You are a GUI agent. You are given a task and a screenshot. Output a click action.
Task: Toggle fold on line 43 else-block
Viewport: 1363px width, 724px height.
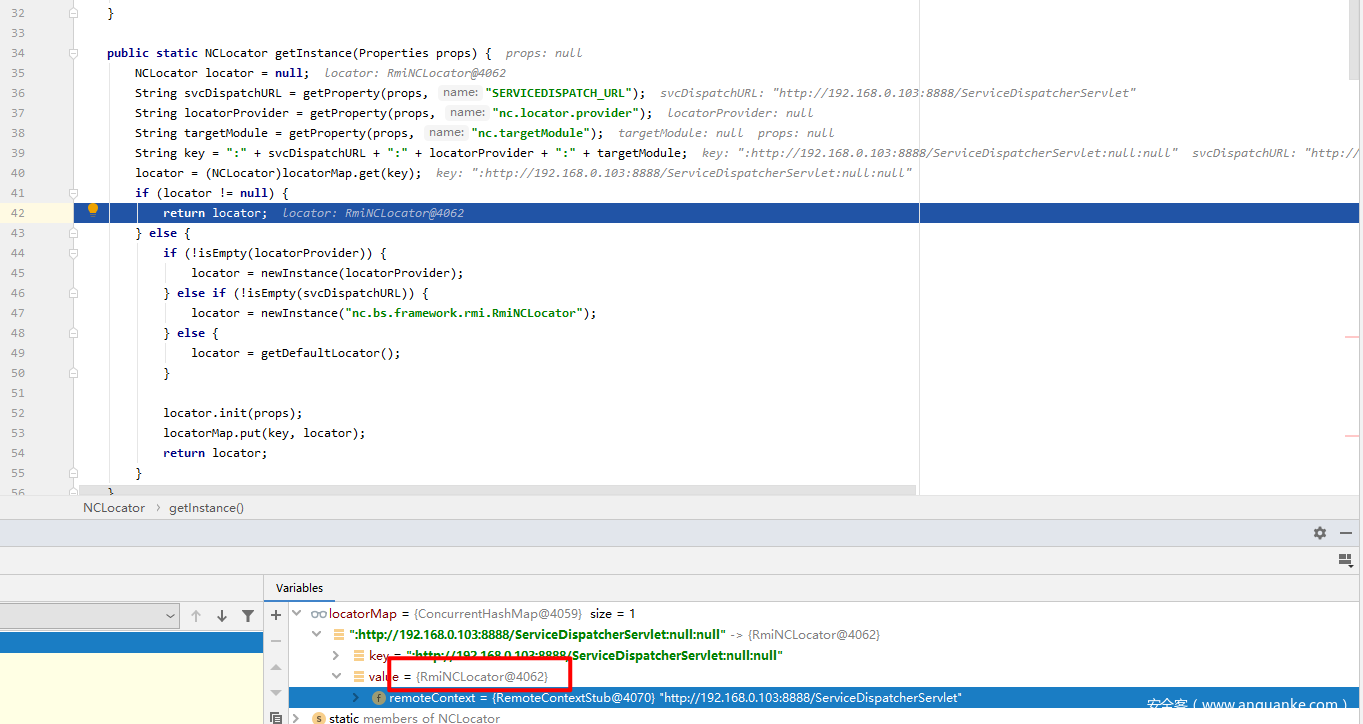74,233
